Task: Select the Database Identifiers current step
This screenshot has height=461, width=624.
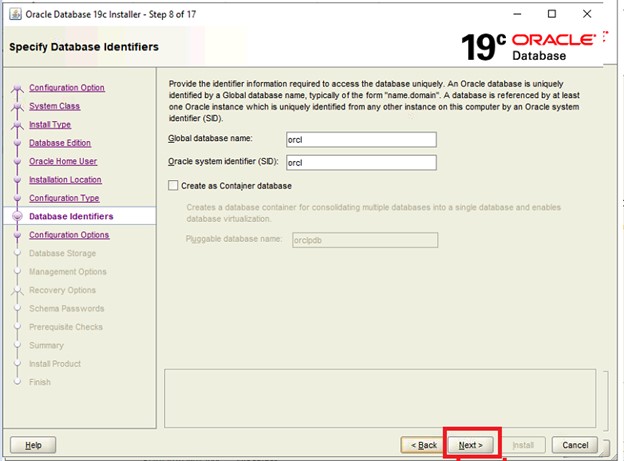Action: click(71, 216)
